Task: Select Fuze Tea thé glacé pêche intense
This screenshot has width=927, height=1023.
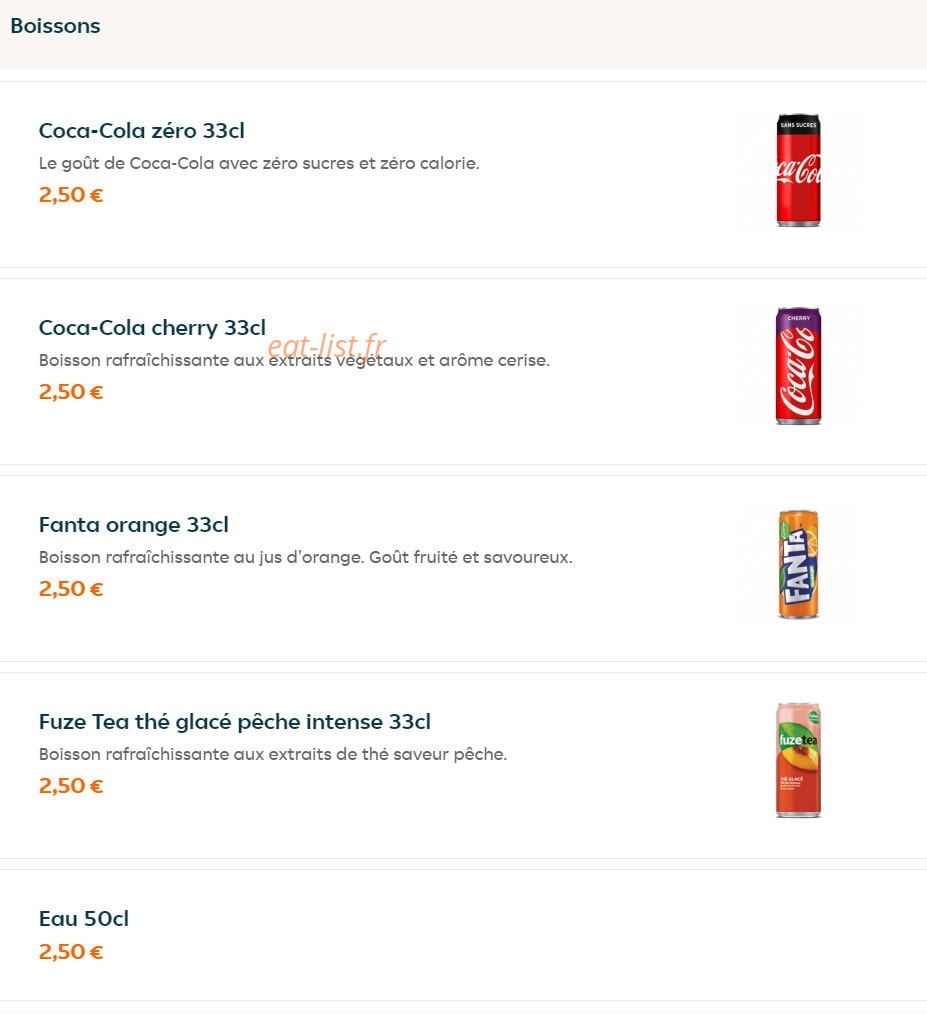Action: (x=235, y=722)
